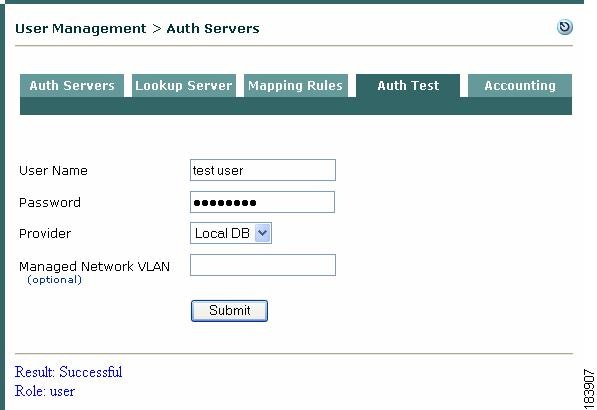Click the 'User Name' label
The height and width of the screenshot is (410, 597).
click(53, 171)
